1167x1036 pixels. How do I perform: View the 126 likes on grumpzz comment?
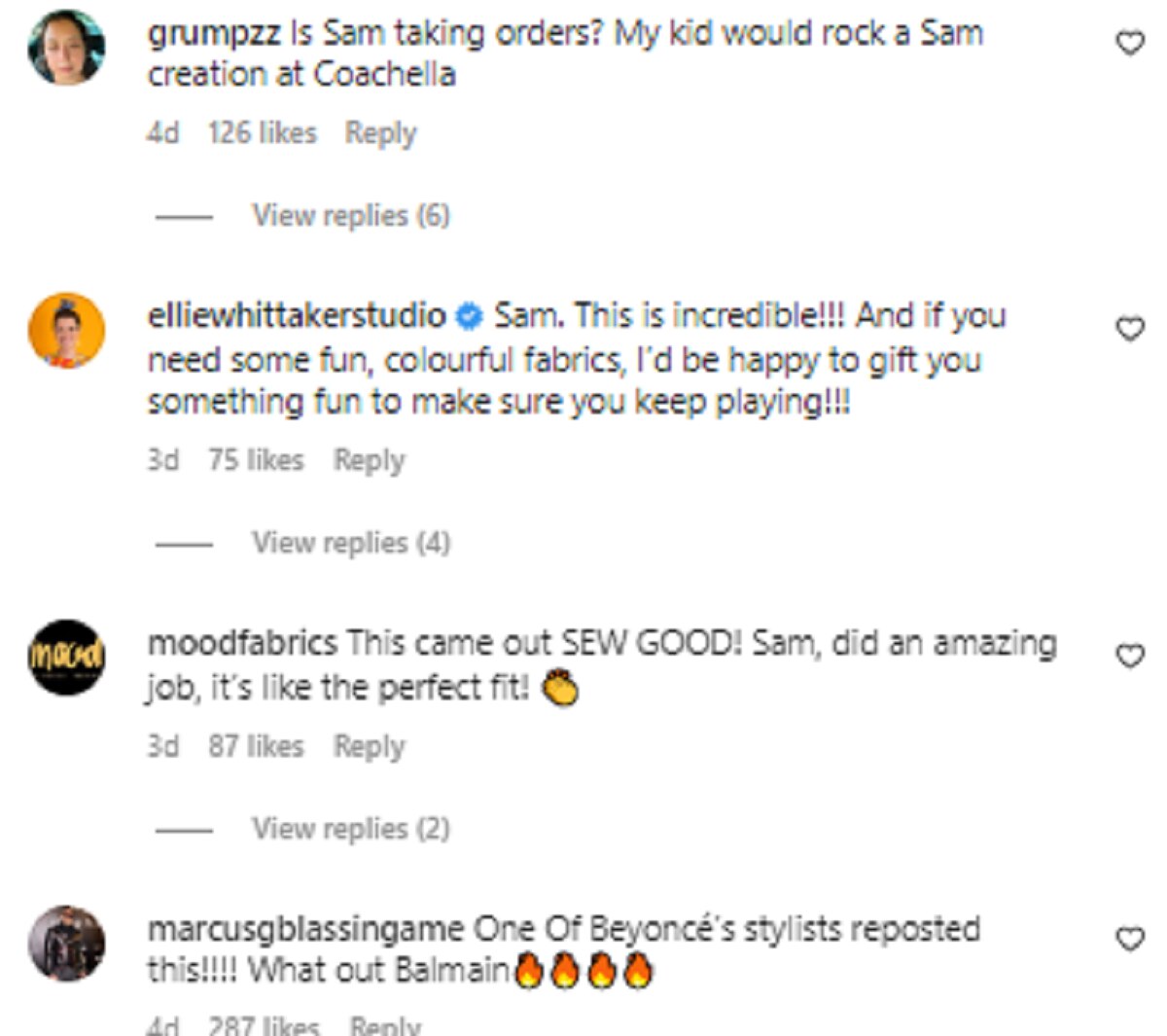(262, 132)
